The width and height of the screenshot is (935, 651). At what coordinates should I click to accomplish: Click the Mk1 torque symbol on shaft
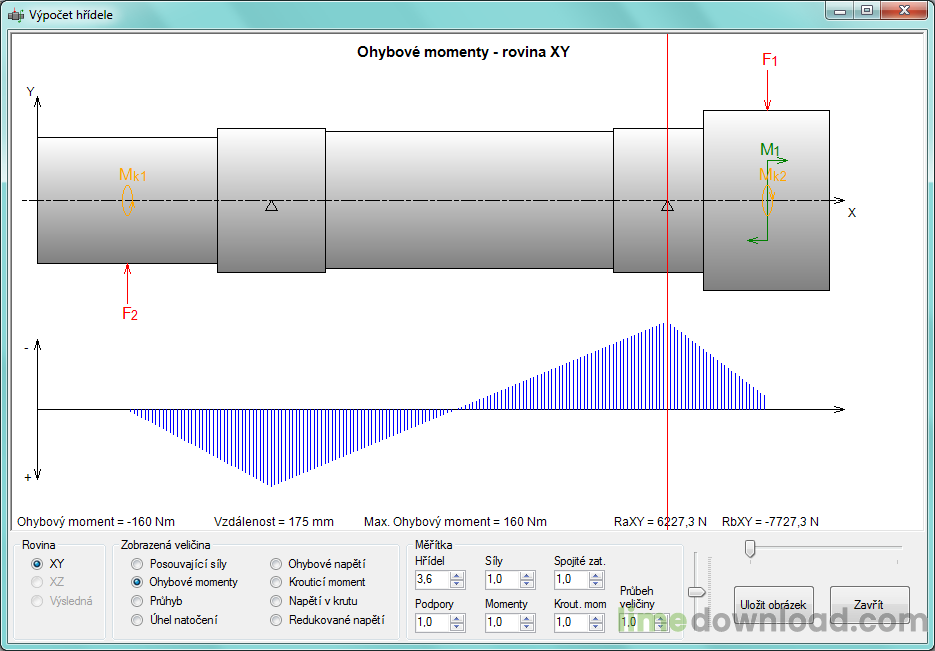tap(128, 199)
